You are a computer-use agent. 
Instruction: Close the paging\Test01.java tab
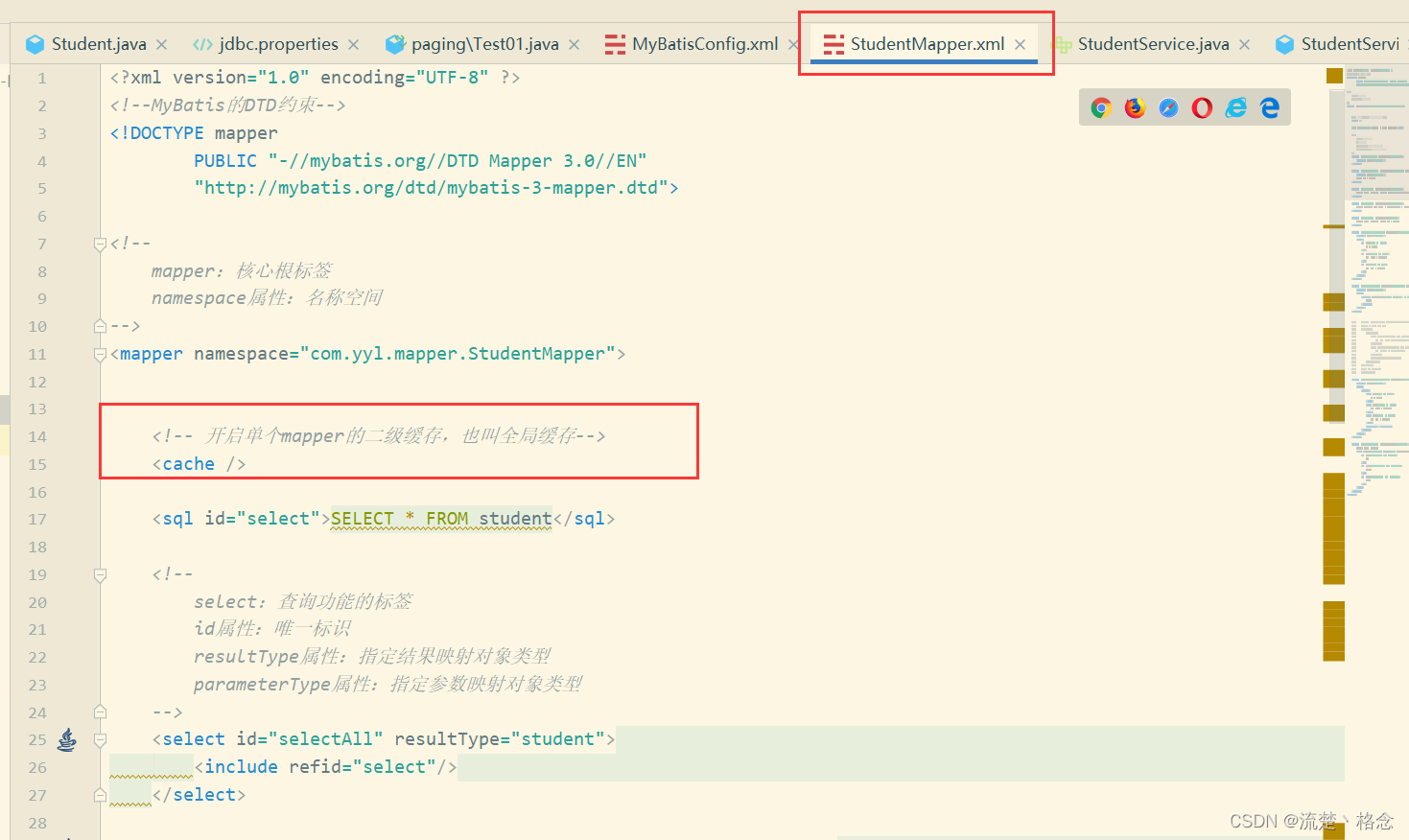coord(574,45)
